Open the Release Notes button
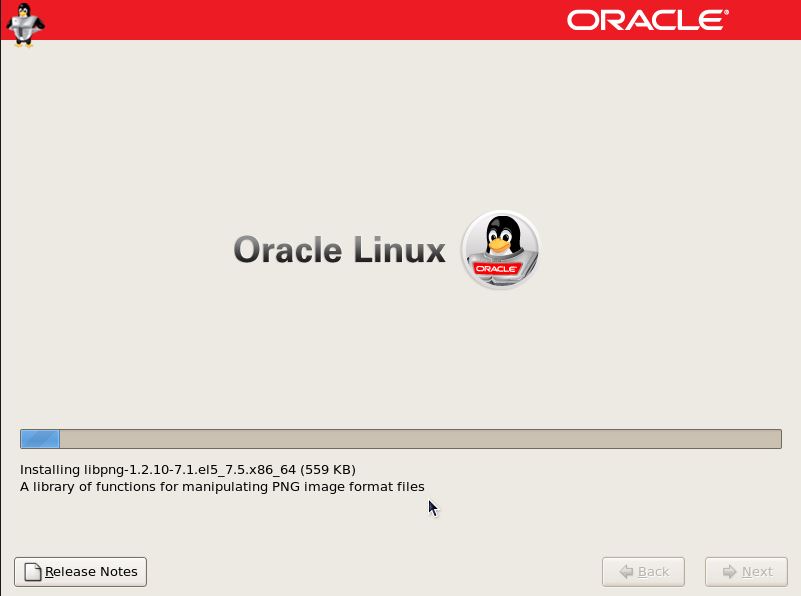Image resolution: width=801 pixels, height=596 pixels. 80,571
